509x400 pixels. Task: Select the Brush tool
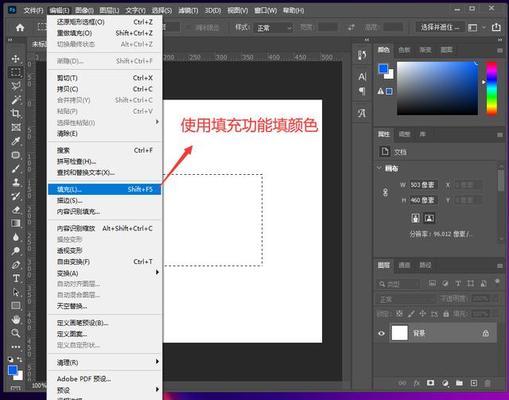pyautogui.click(x=16, y=169)
